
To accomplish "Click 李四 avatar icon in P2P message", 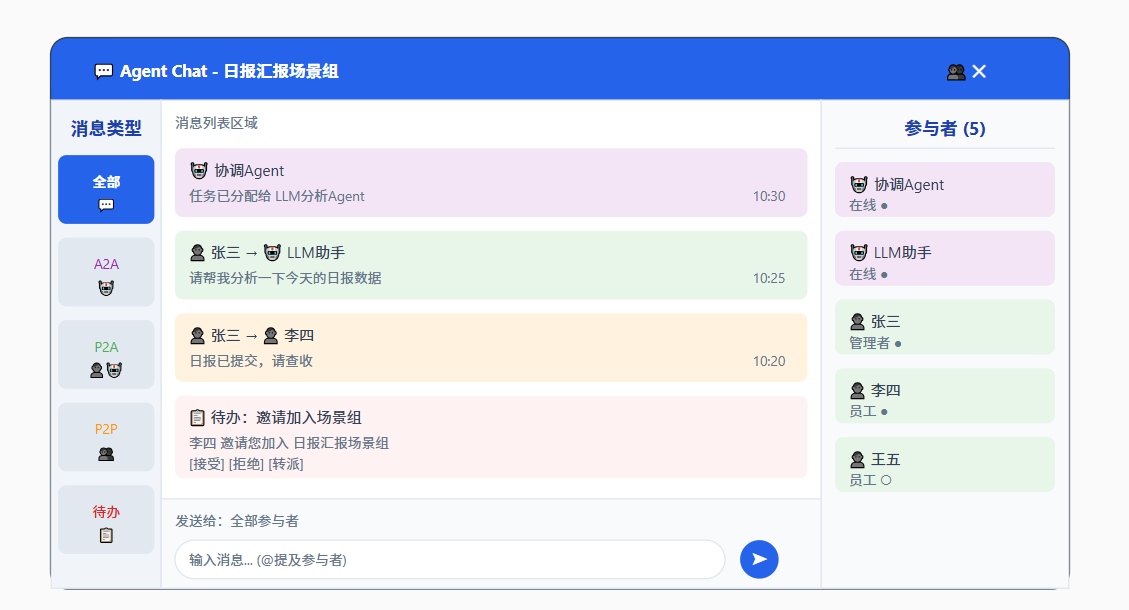I will [x=271, y=336].
